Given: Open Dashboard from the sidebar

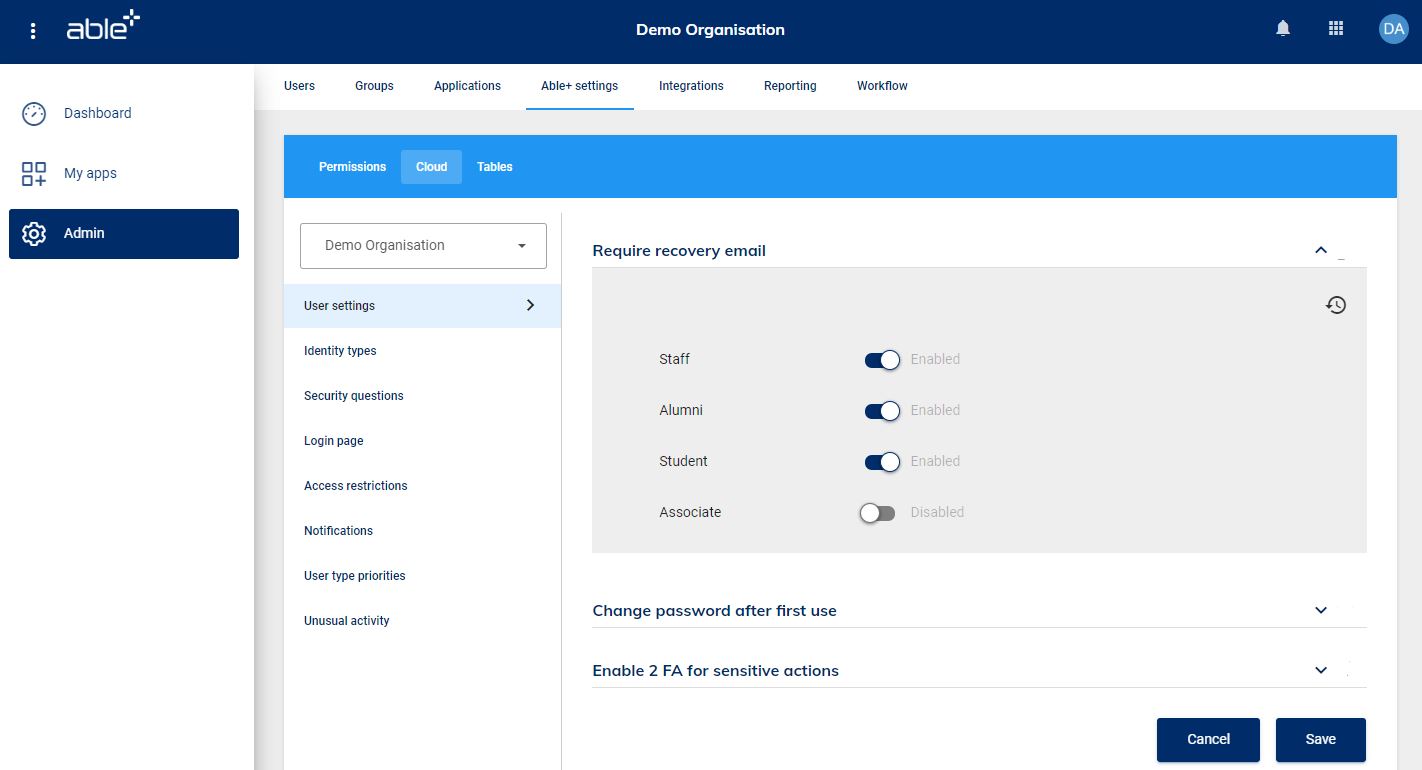Looking at the screenshot, I should click(97, 113).
